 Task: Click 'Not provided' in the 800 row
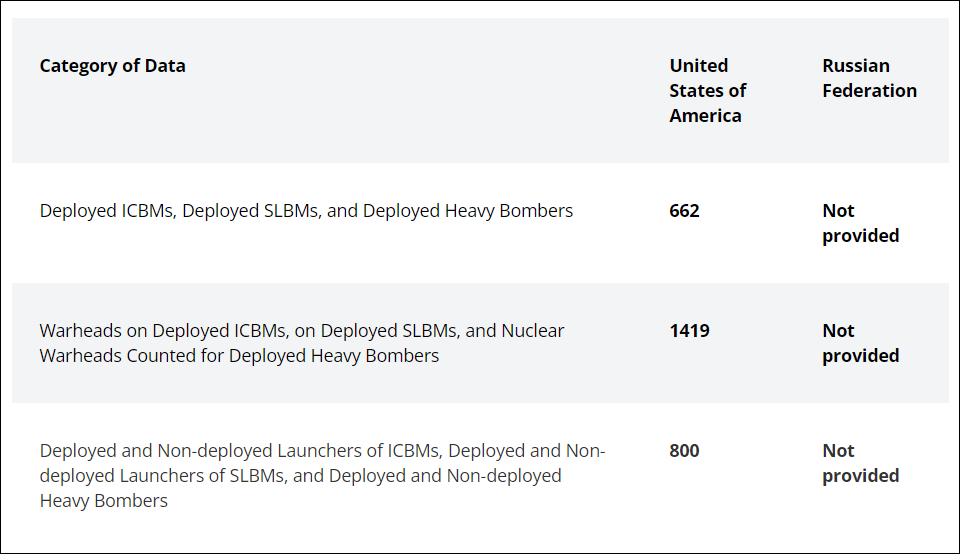pyautogui.click(x=860, y=463)
